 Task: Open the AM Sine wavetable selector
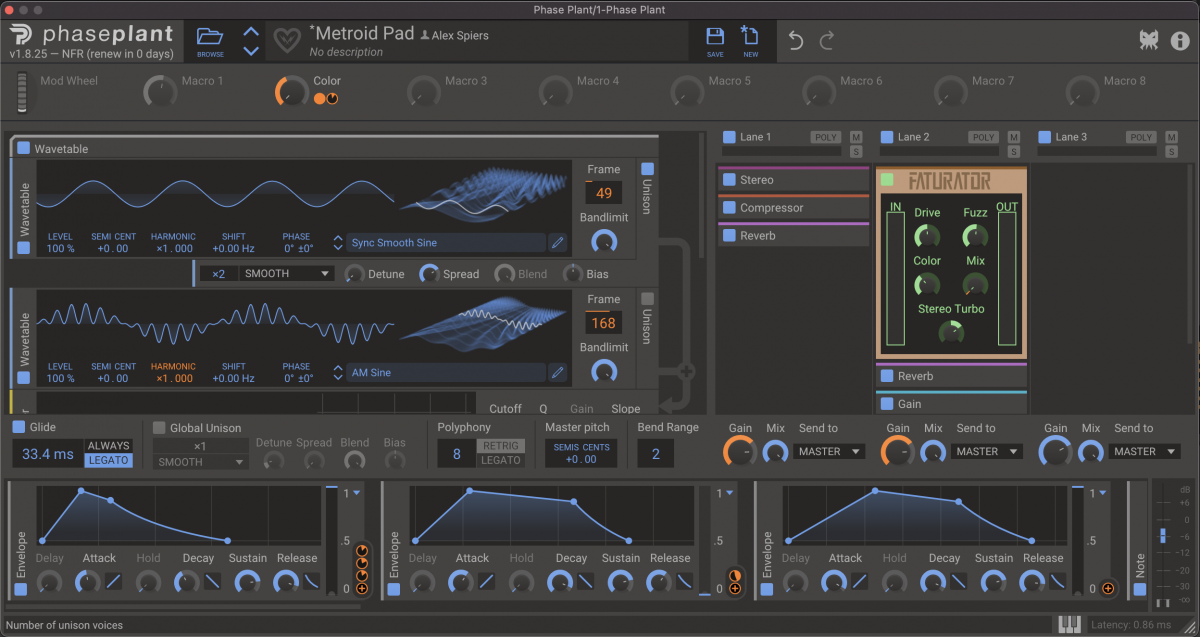point(446,373)
